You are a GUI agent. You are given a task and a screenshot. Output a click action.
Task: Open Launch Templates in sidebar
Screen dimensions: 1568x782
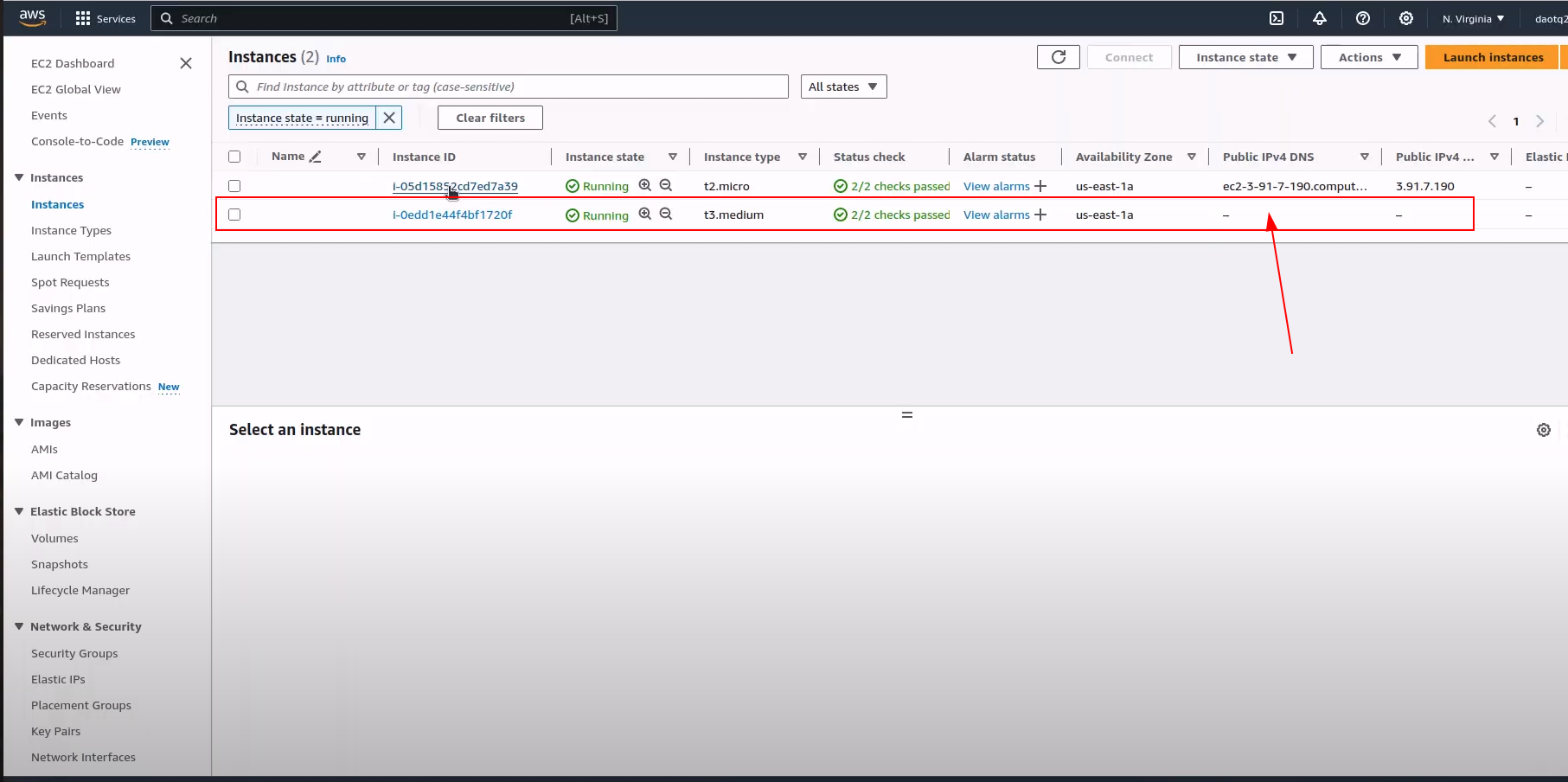coord(80,256)
